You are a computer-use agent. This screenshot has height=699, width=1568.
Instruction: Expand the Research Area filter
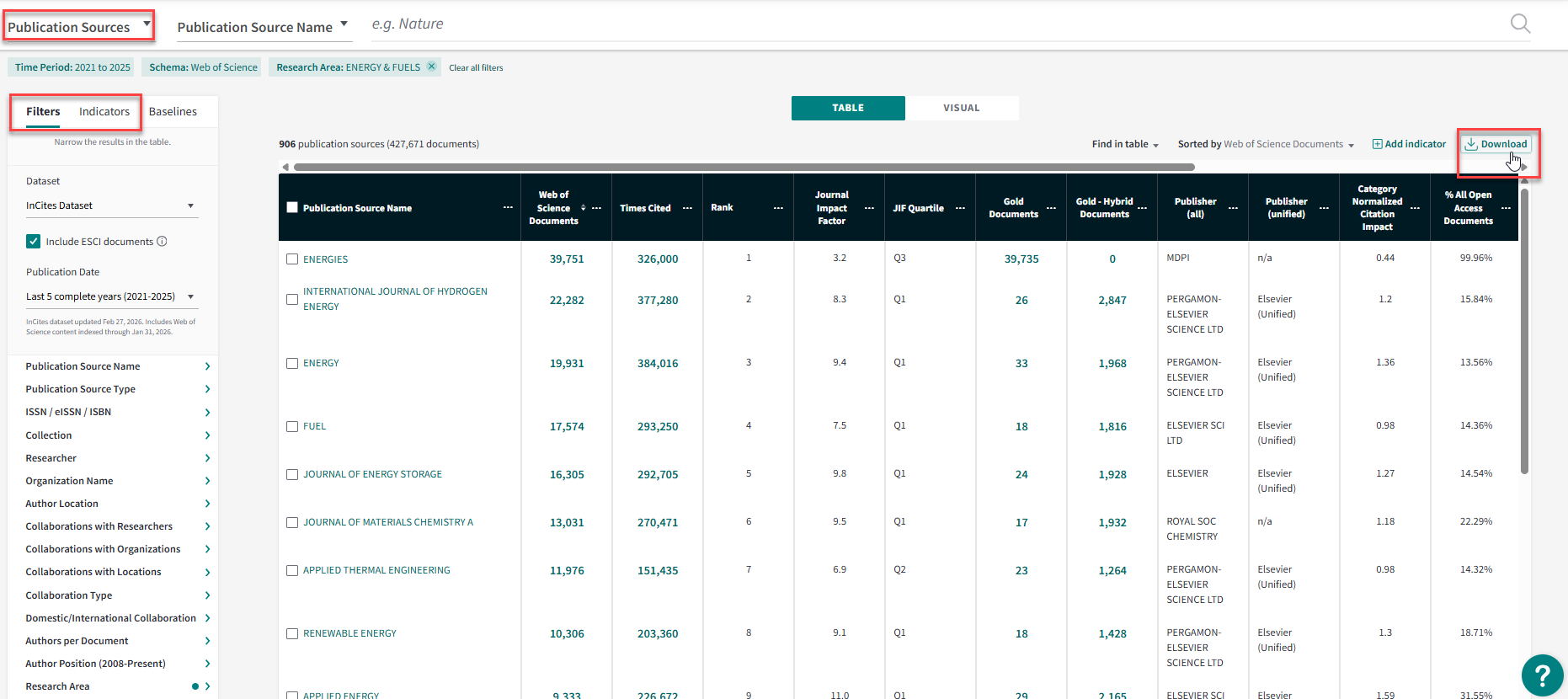pyautogui.click(x=117, y=686)
